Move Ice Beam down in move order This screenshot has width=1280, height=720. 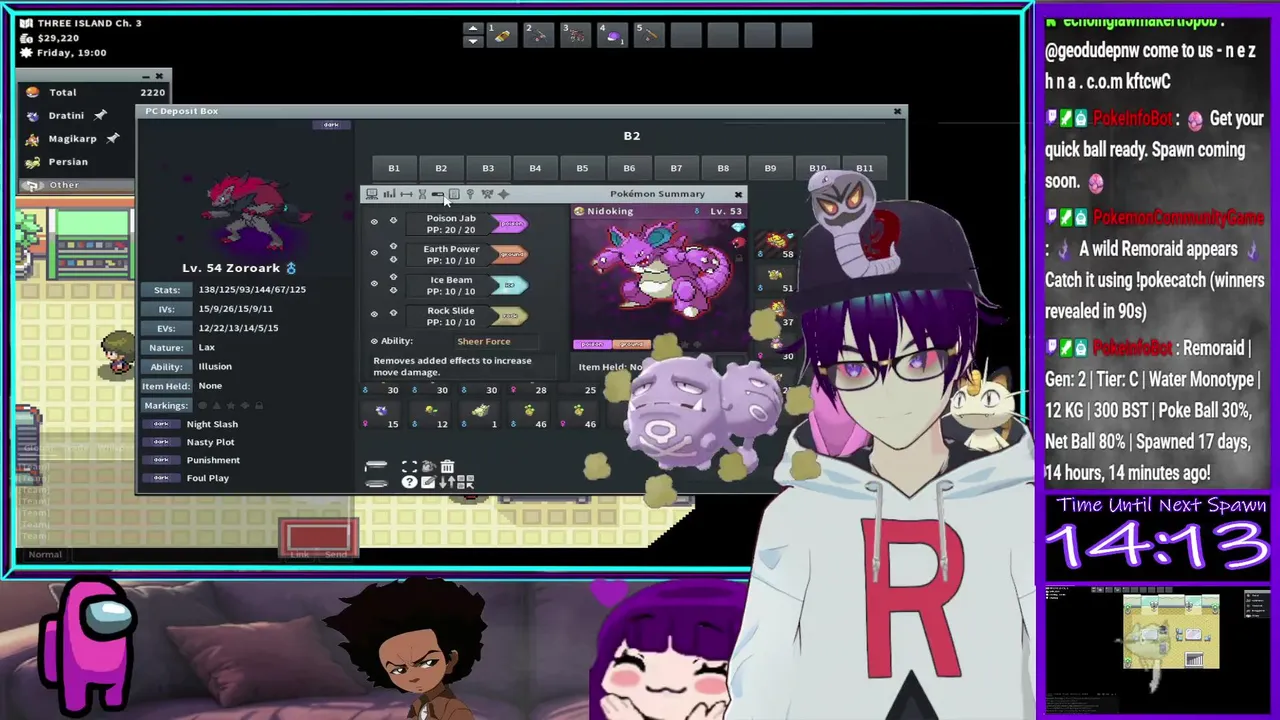coord(393,290)
